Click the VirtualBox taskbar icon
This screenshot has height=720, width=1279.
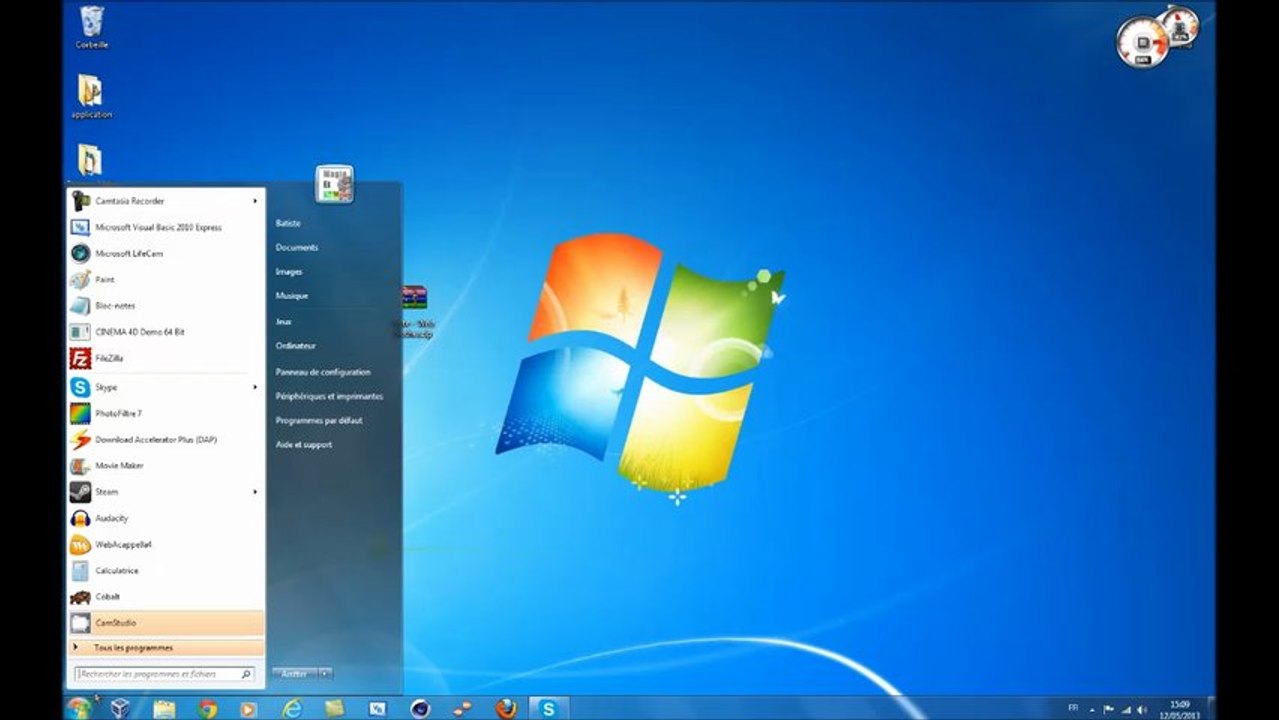pyautogui.click(x=121, y=708)
